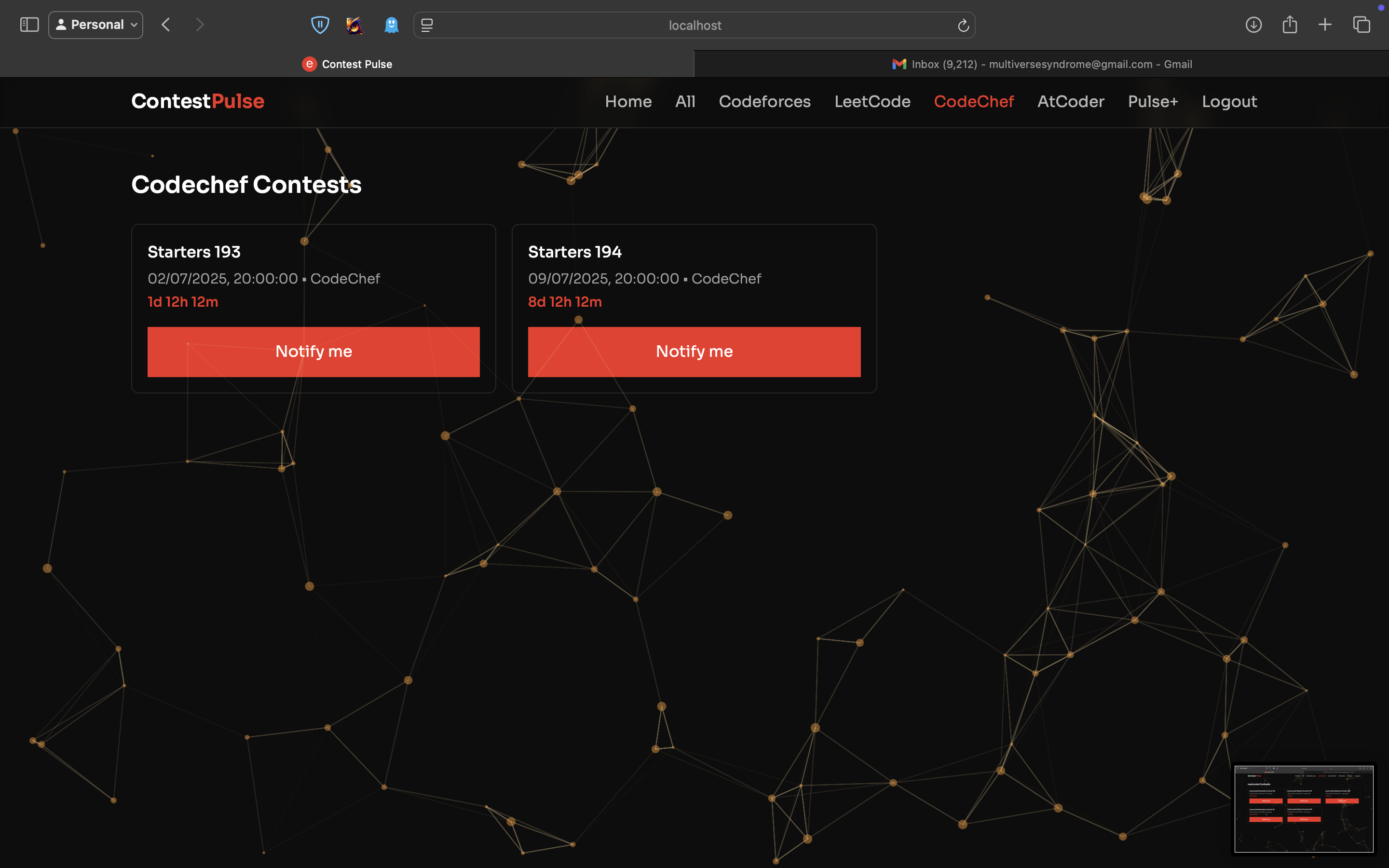Select the Starters 194 contest title
The width and height of the screenshot is (1389, 868).
[x=574, y=252]
